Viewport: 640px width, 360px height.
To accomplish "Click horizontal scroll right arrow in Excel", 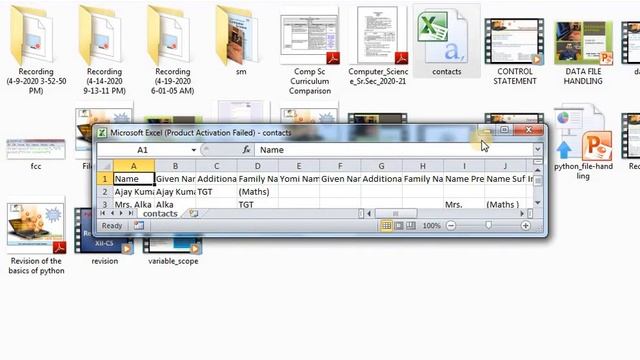I will 522,213.
